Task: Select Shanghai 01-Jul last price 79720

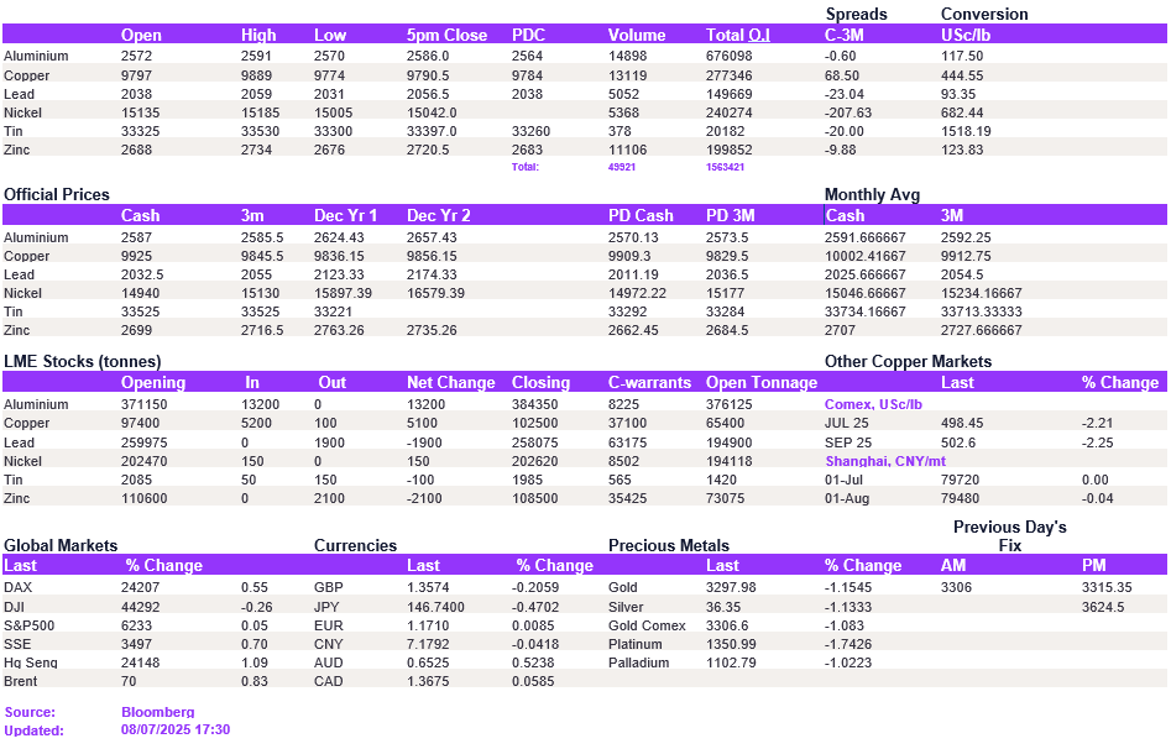Action: point(960,480)
